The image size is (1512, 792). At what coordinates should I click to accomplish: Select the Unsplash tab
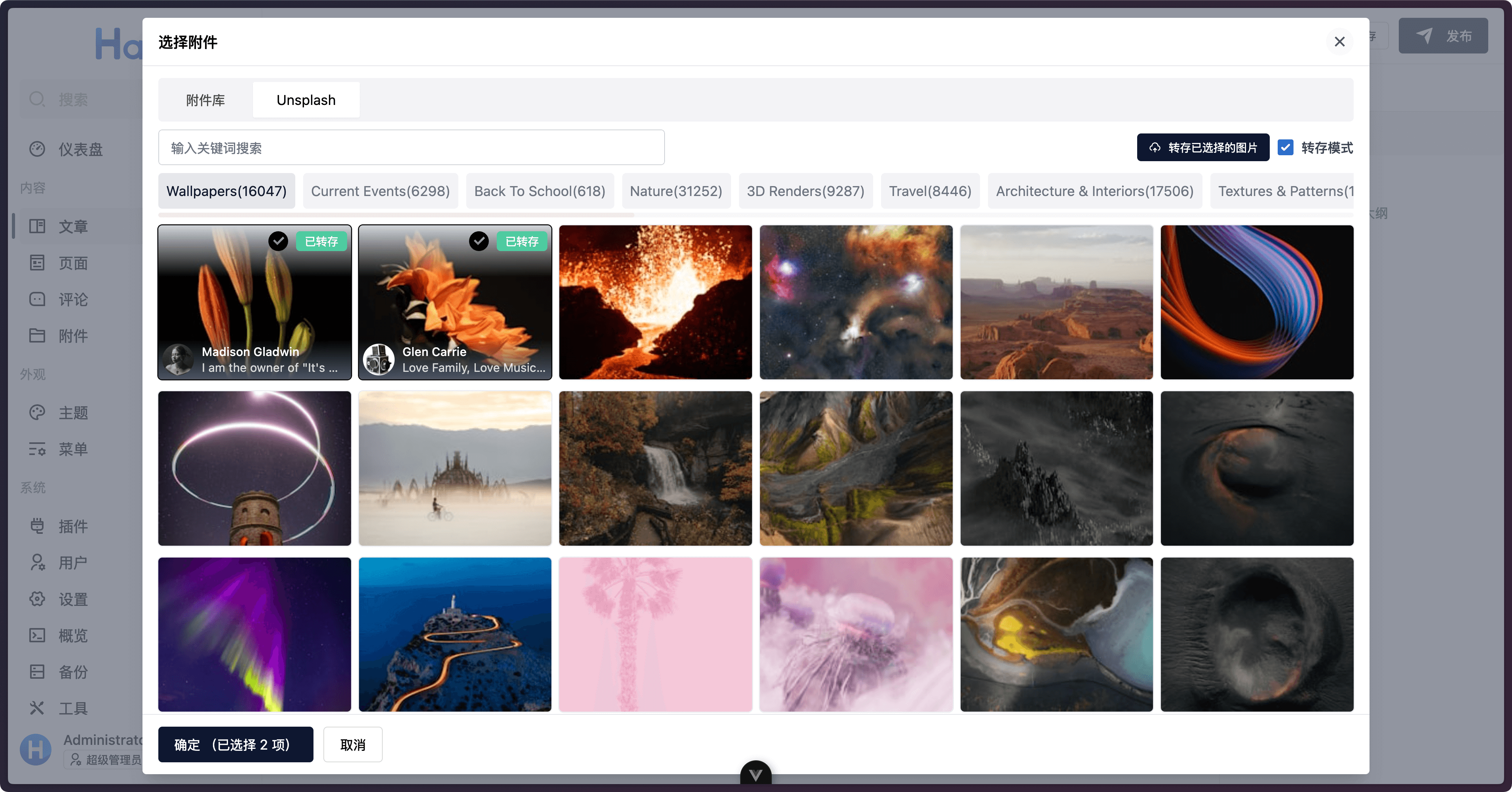[x=306, y=101]
